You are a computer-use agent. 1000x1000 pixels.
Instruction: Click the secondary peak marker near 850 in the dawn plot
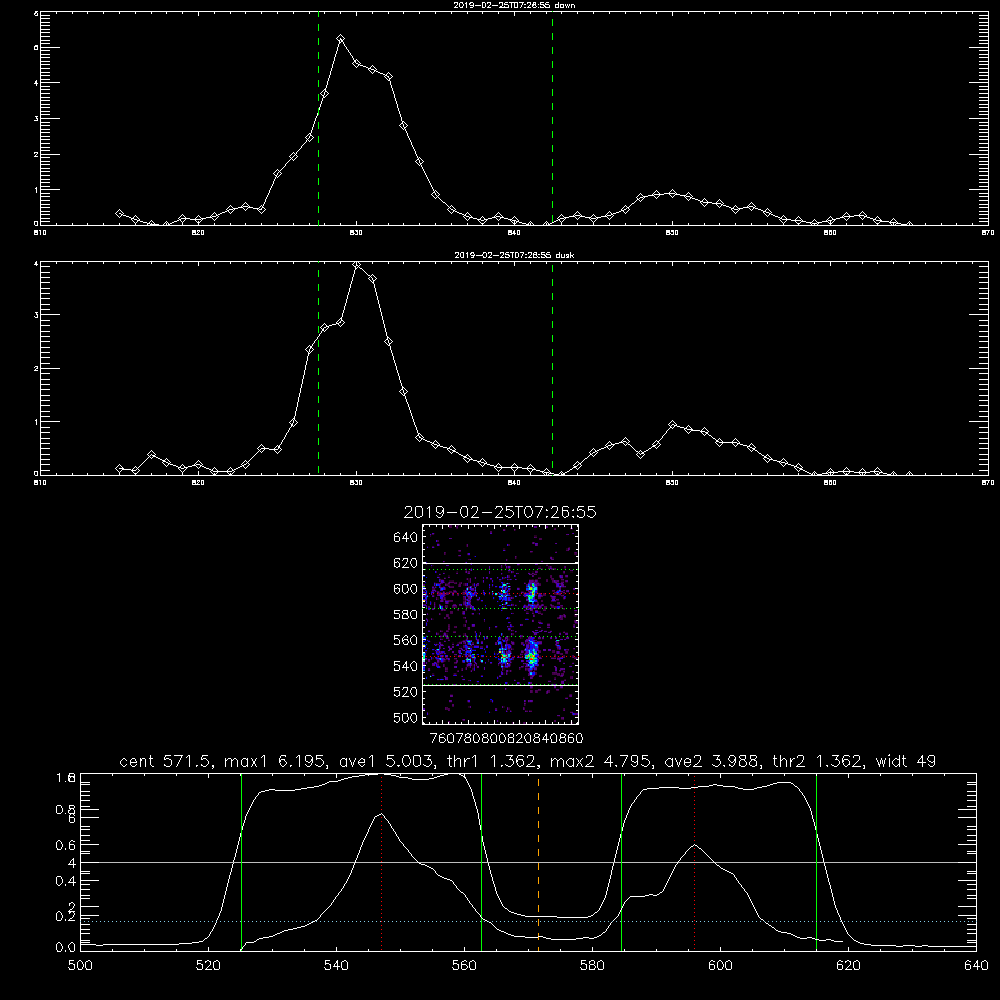click(x=672, y=193)
